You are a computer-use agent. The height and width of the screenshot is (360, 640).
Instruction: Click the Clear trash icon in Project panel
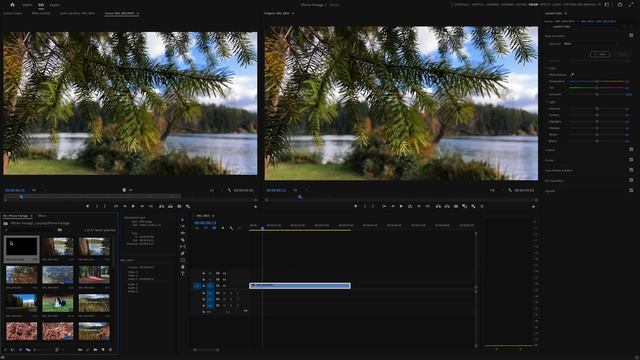point(110,350)
